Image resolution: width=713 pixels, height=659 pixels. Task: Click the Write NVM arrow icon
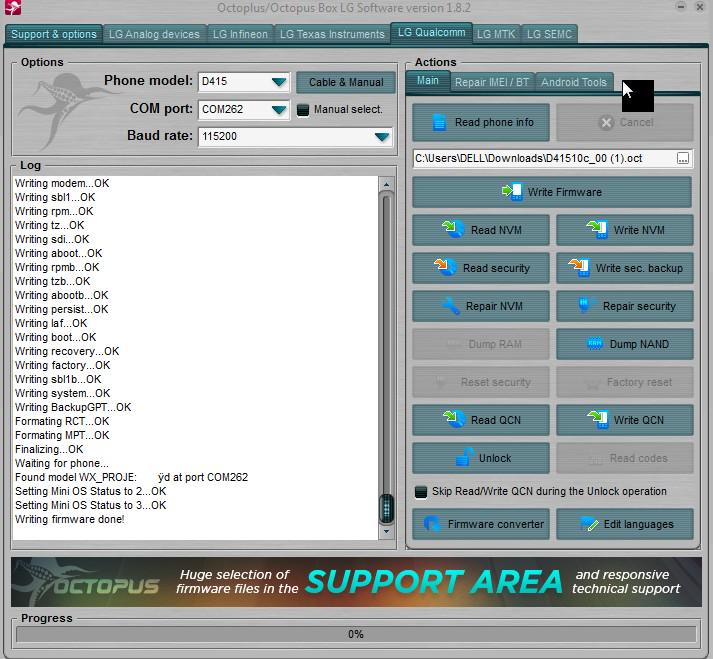pos(597,230)
